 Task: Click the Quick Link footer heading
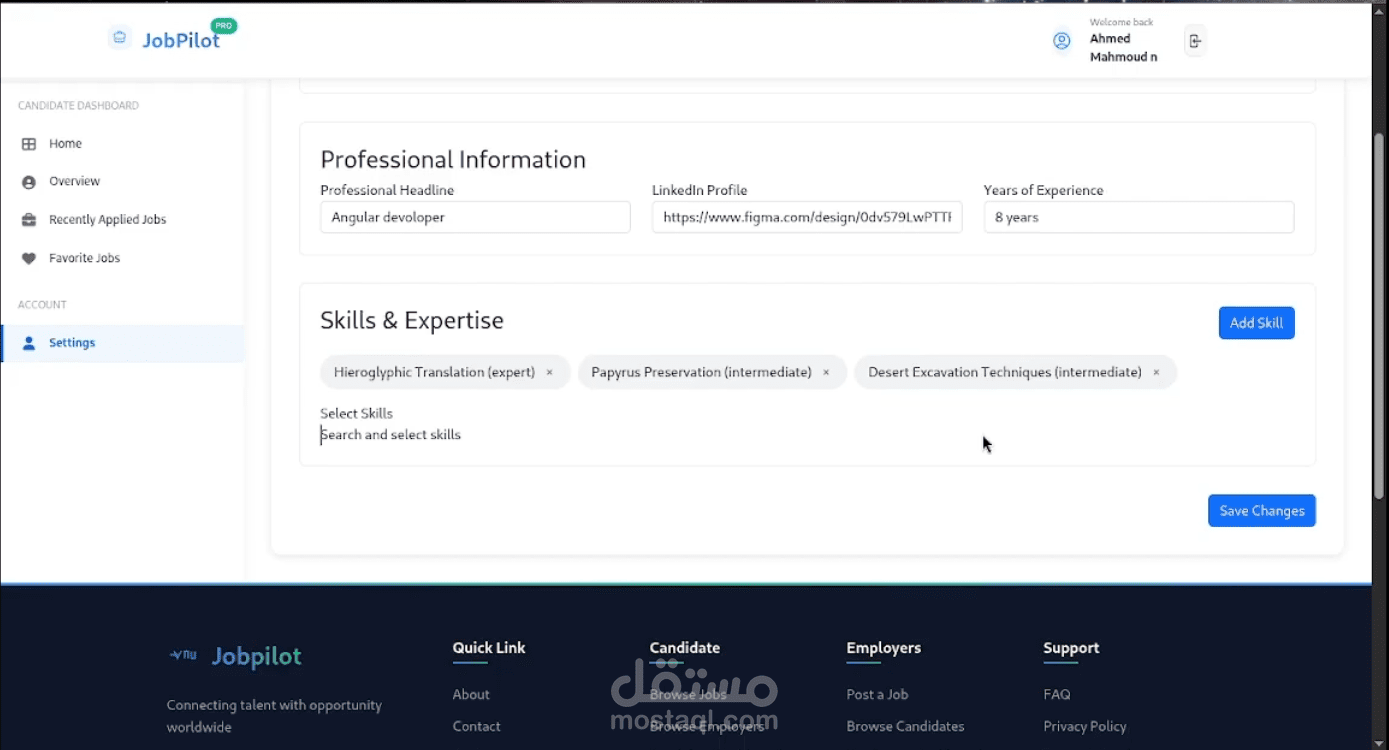click(x=489, y=648)
